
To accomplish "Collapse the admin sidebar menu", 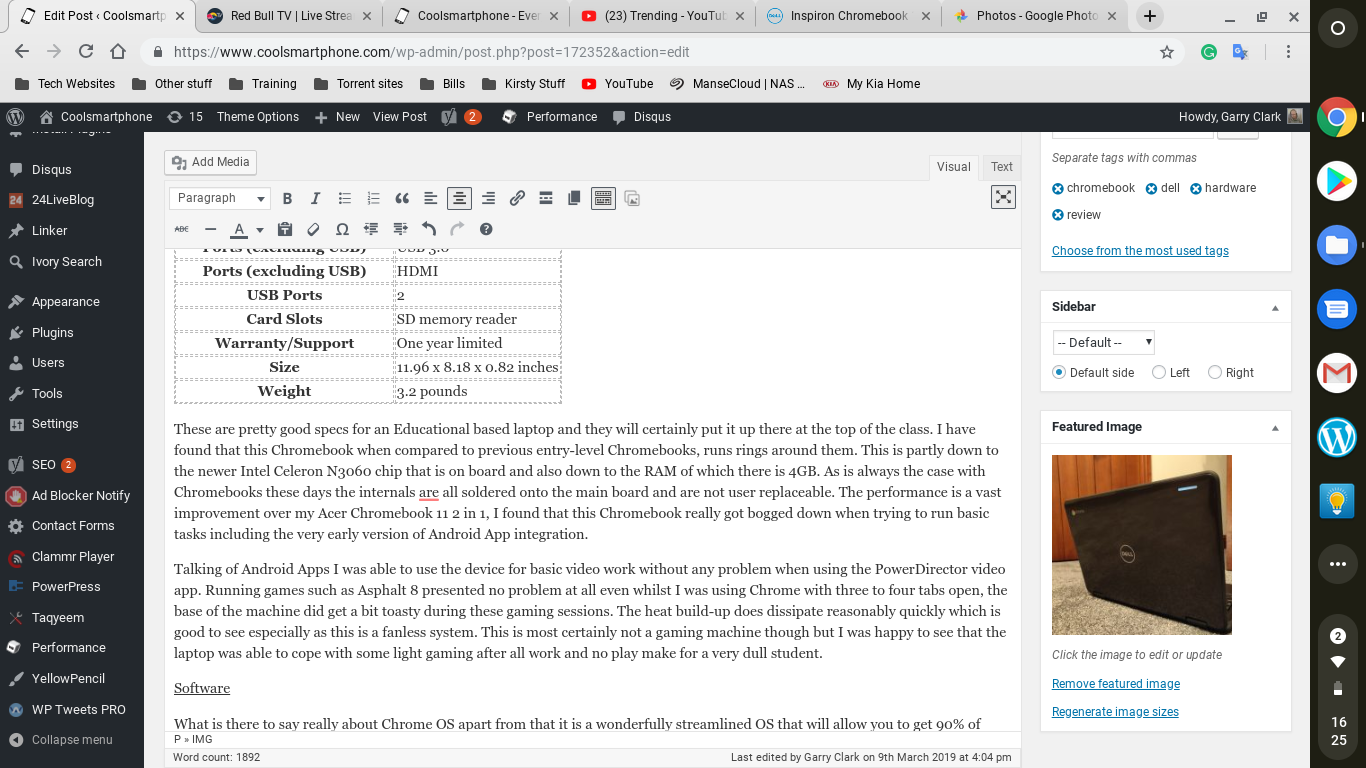I will tap(72, 740).
